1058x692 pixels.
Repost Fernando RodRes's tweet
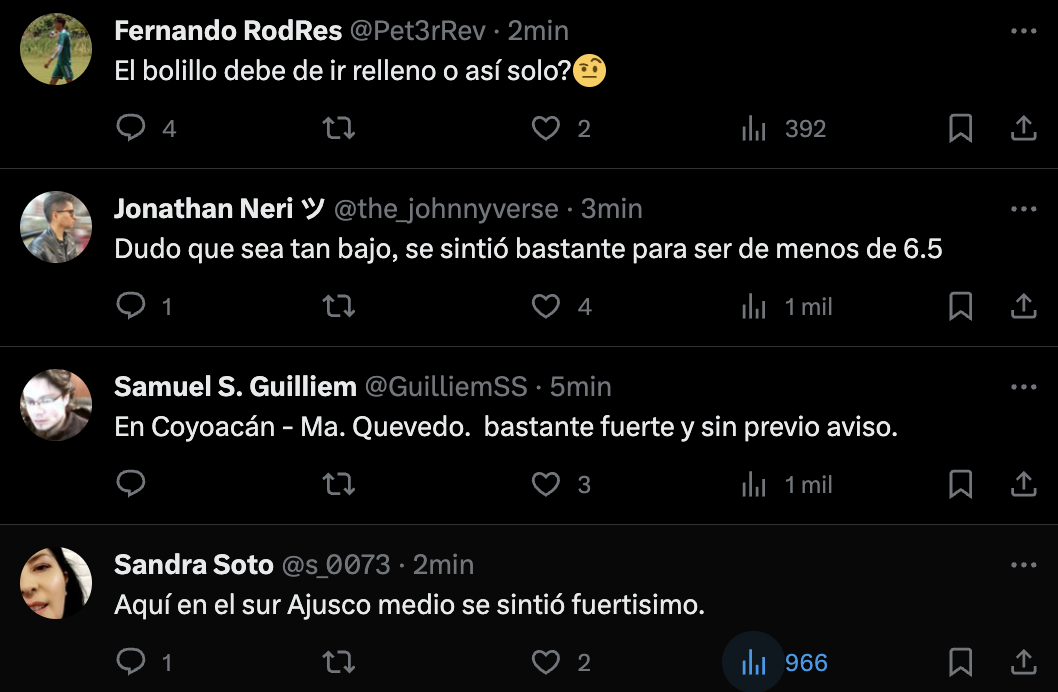[340, 129]
